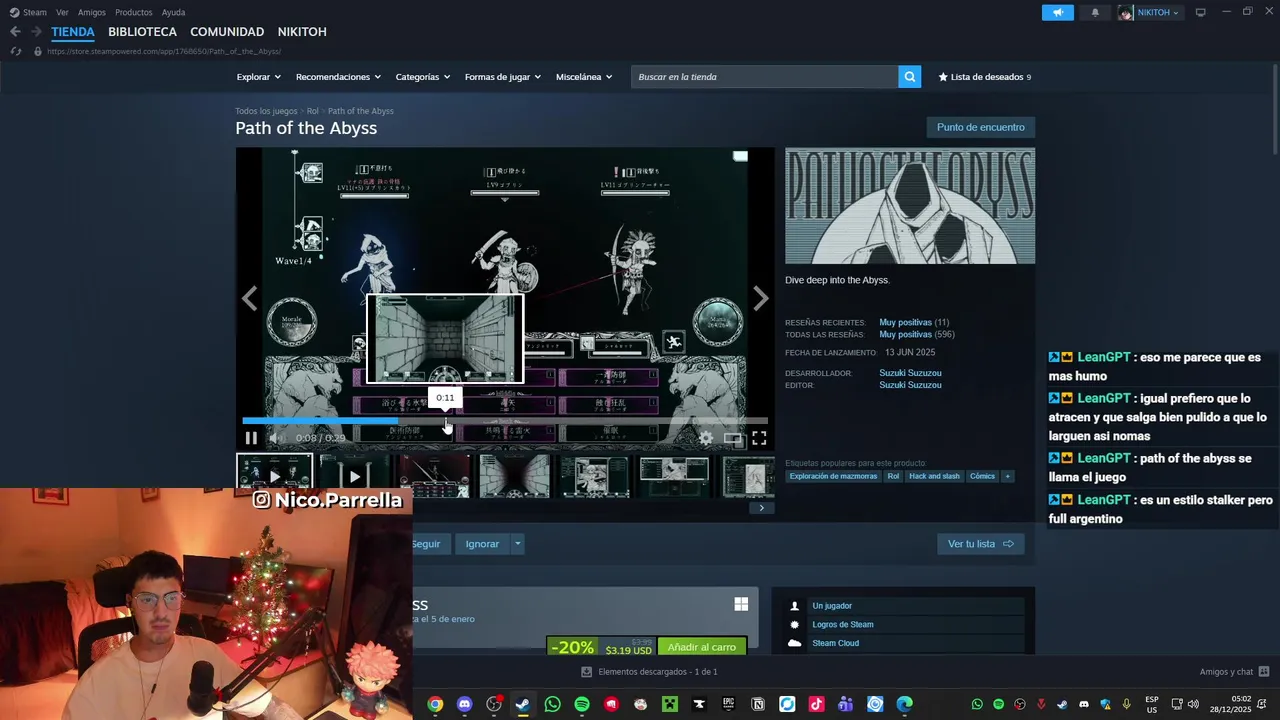This screenshot has height=720, width=1280.
Task: Expand the Formas de jugar dropdown
Action: click(503, 77)
